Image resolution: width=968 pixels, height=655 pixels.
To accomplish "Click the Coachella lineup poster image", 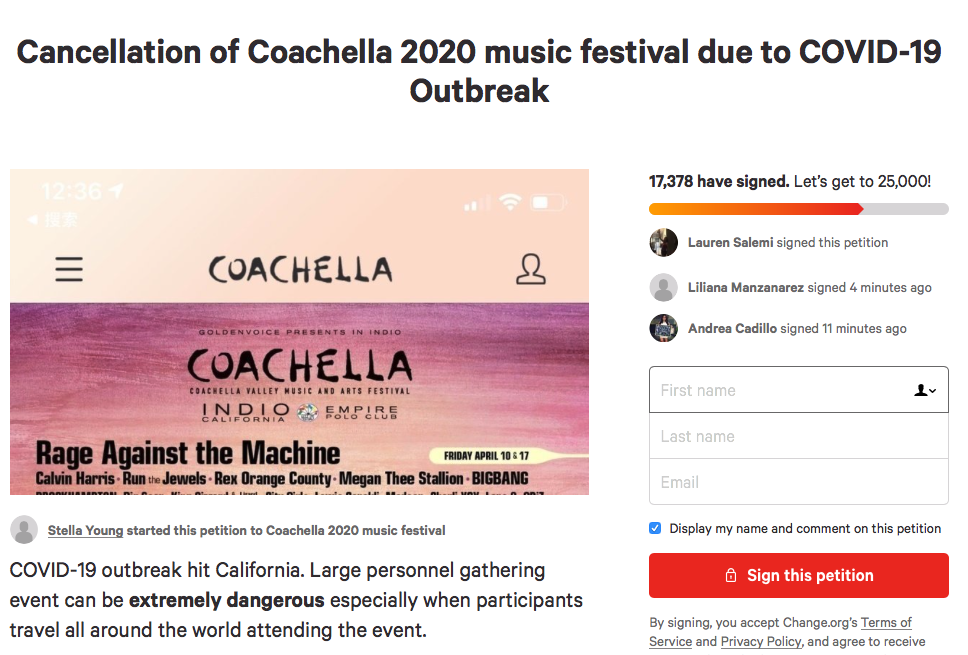I will (x=299, y=332).
